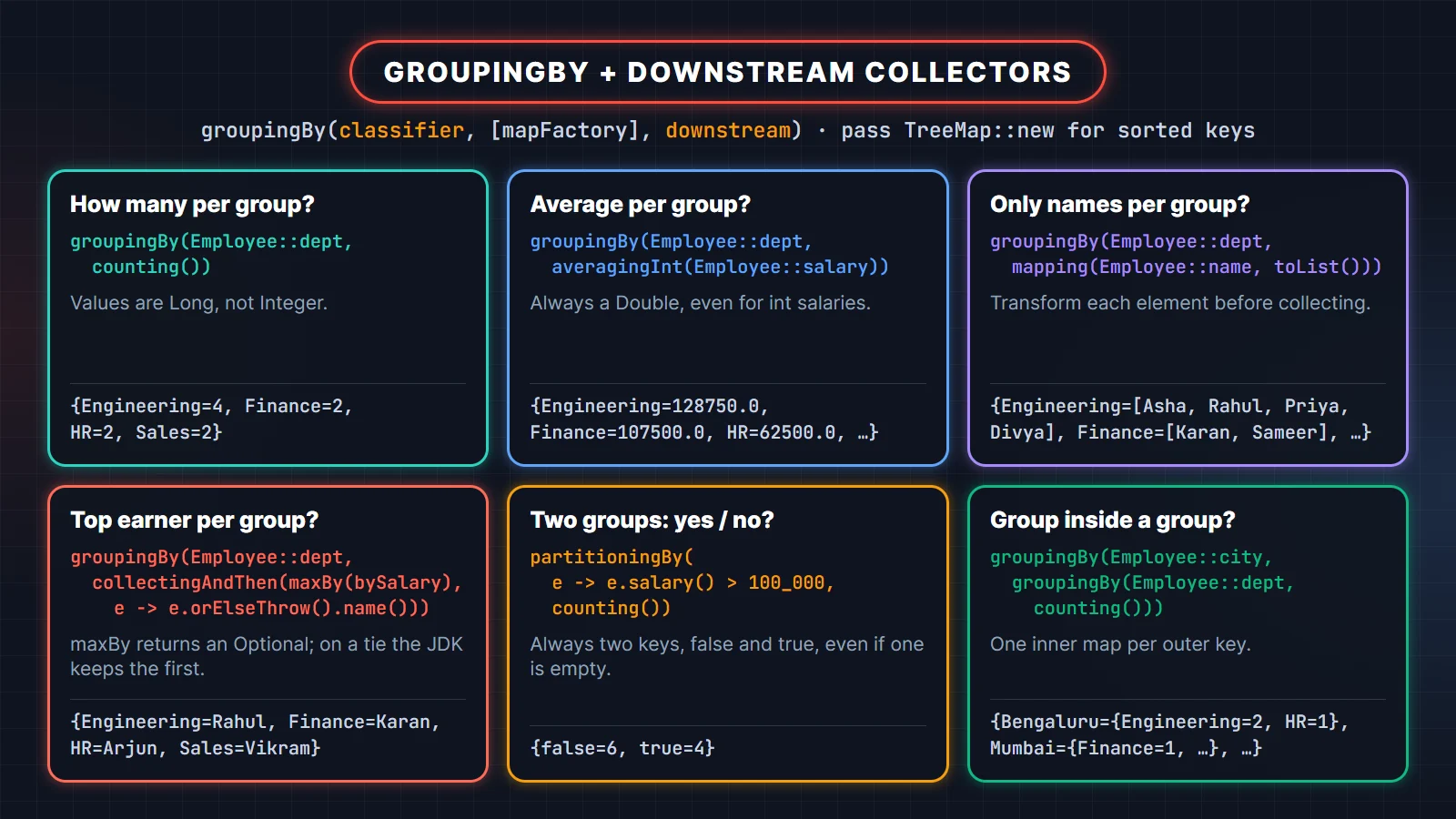Click the GROUPINGBY + DOWNSTREAM COLLECTORS title
The width and height of the screenshot is (1456, 819).
click(x=727, y=72)
